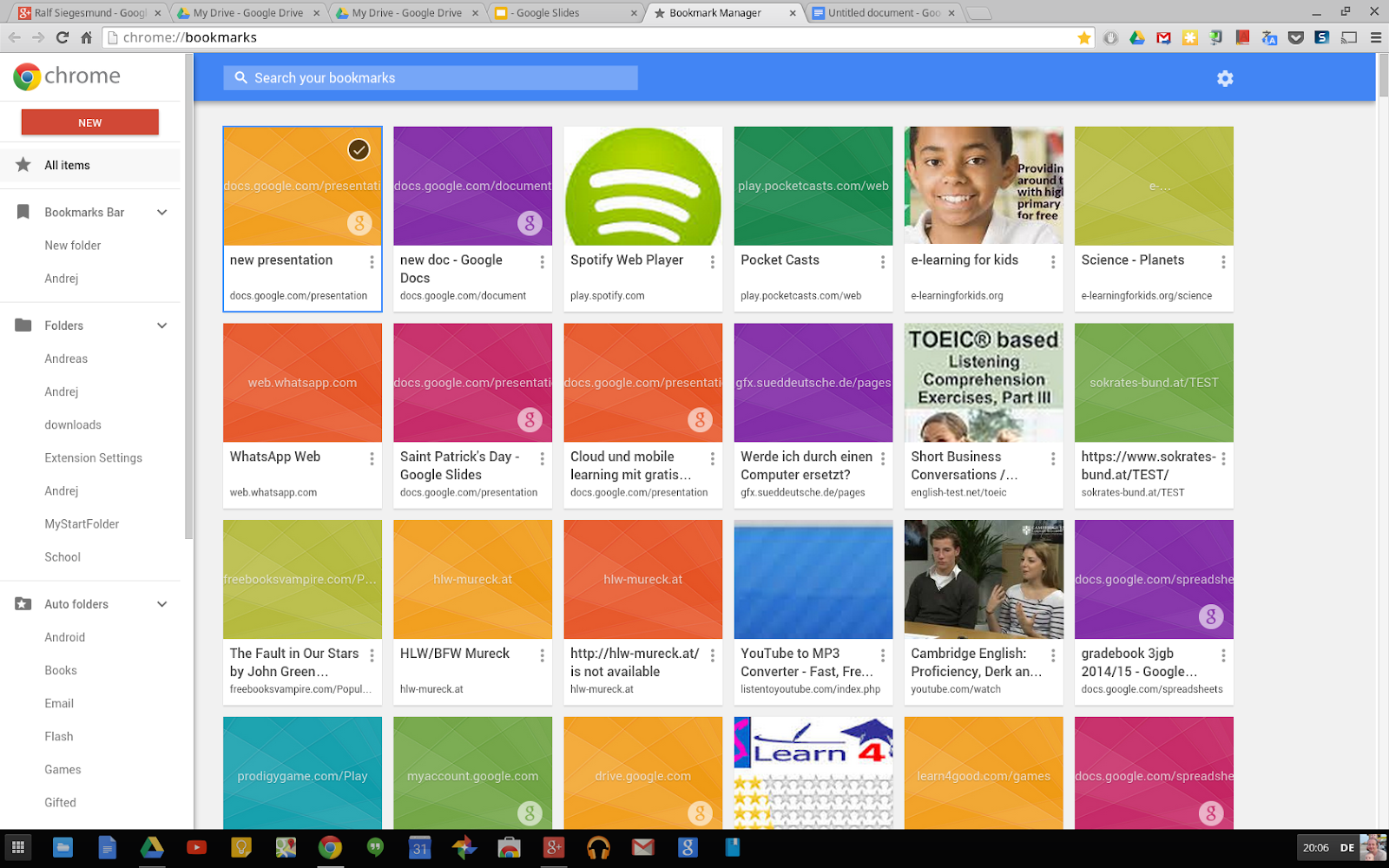1389x868 pixels.
Task: Reload the bookmarks page
Action: tap(62, 37)
